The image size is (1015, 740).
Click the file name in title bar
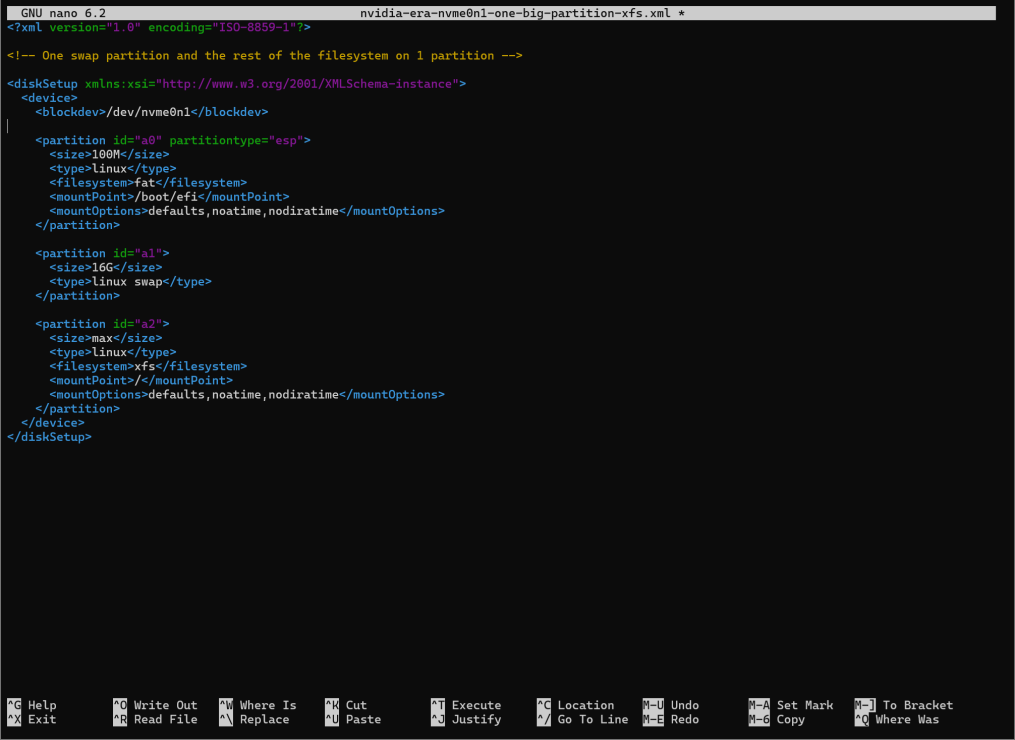[x=515, y=13]
